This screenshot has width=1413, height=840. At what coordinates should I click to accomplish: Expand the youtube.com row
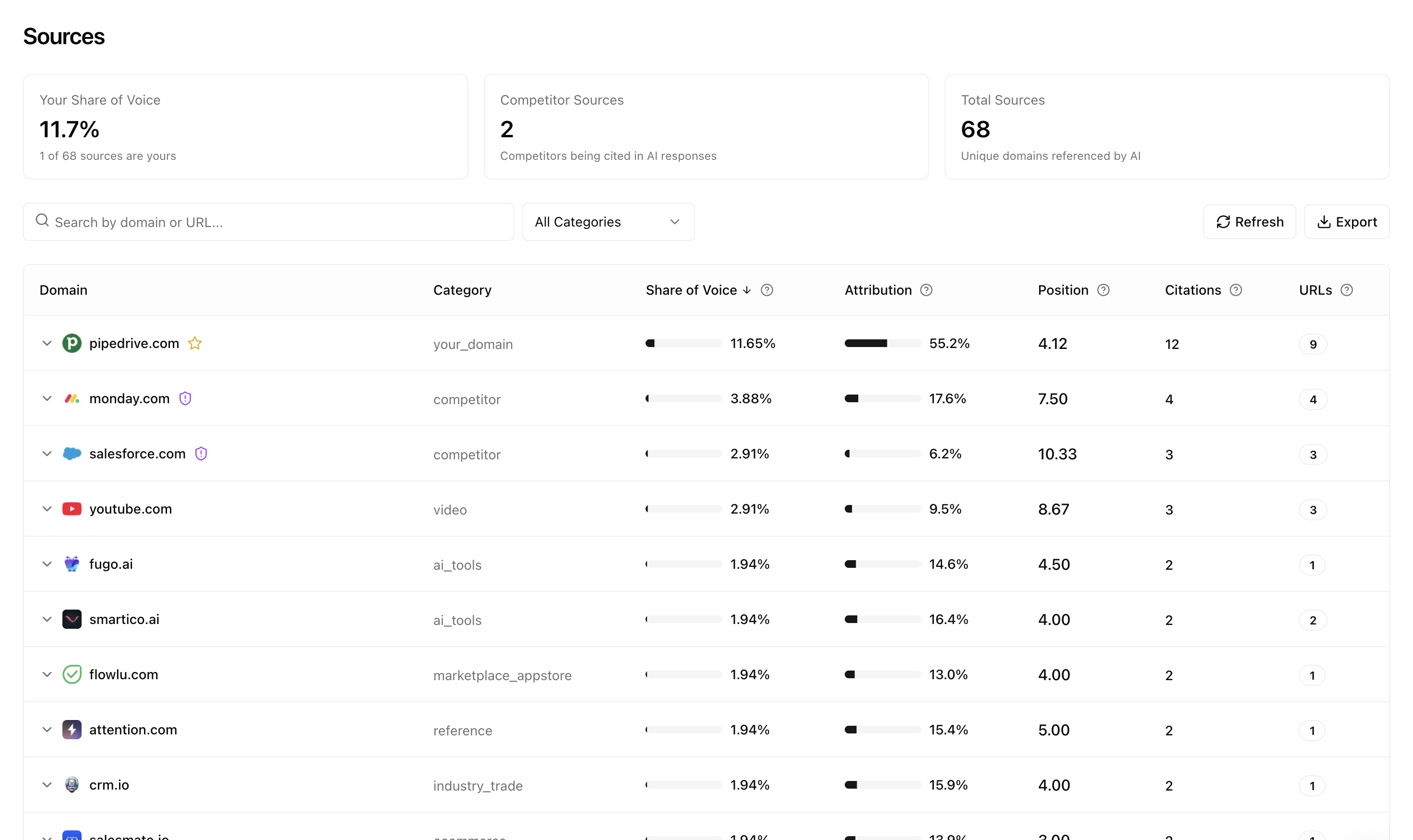pos(47,508)
